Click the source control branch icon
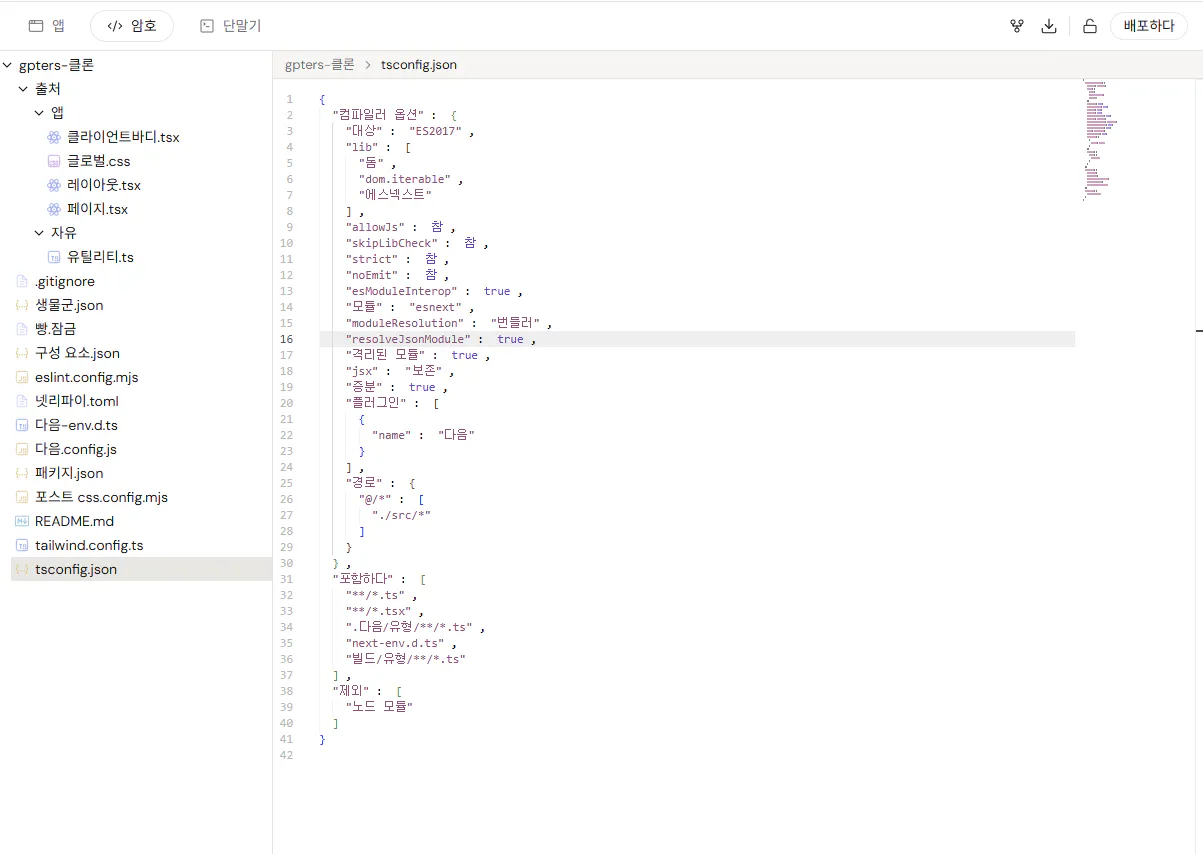Image resolution: width=1203 pixels, height=854 pixels. [1017, 26]
